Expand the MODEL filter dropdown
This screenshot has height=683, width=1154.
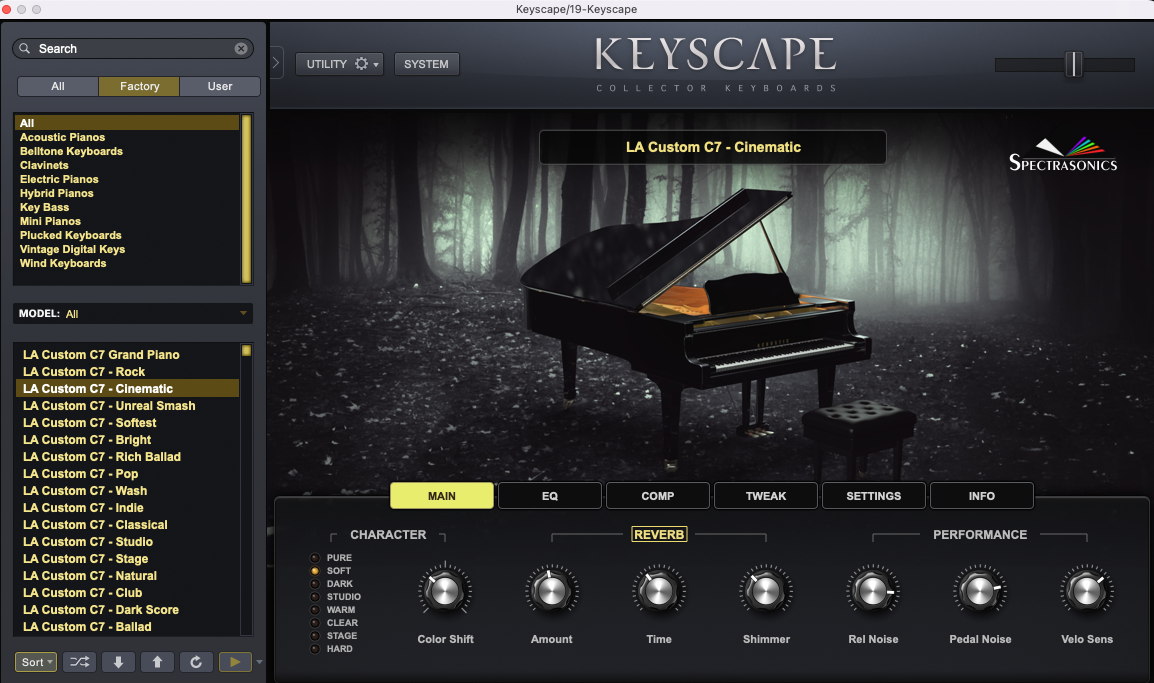133,314
